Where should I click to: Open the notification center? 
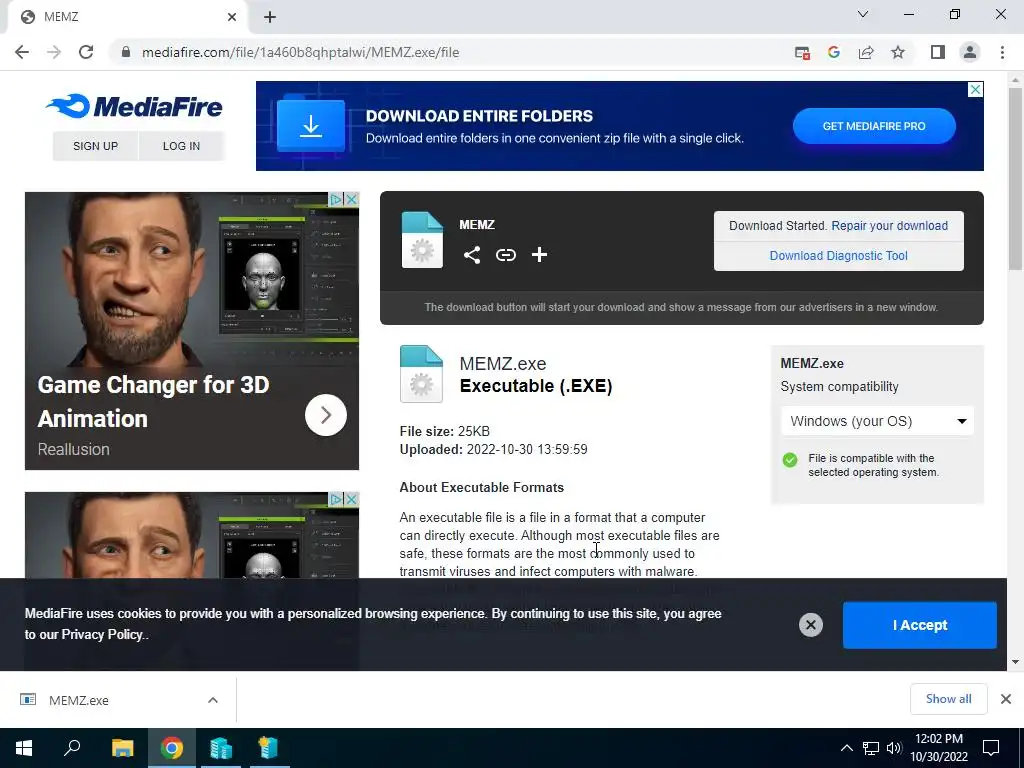(991, 748)
